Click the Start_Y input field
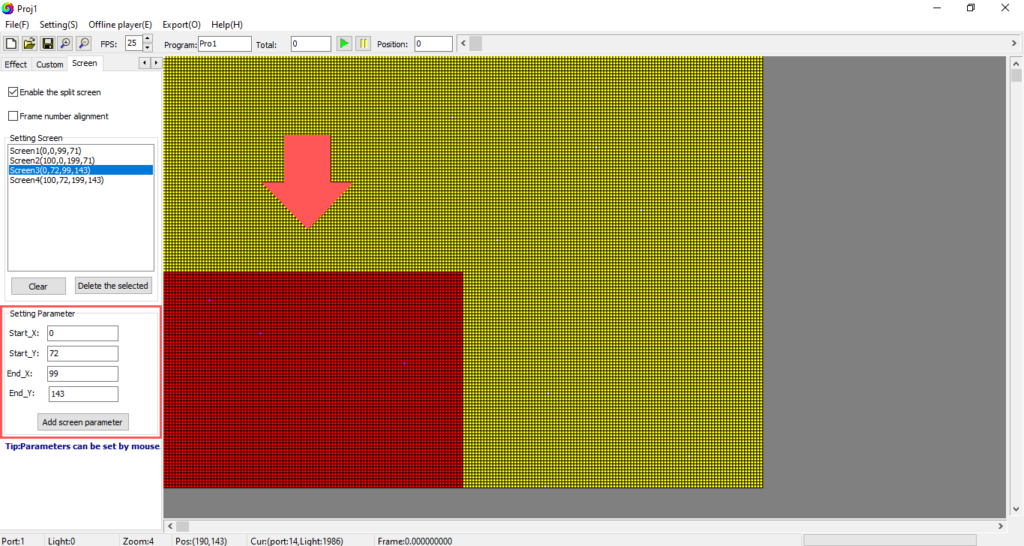The width and height of the screenshot is (1024, 546). (83, 353)
